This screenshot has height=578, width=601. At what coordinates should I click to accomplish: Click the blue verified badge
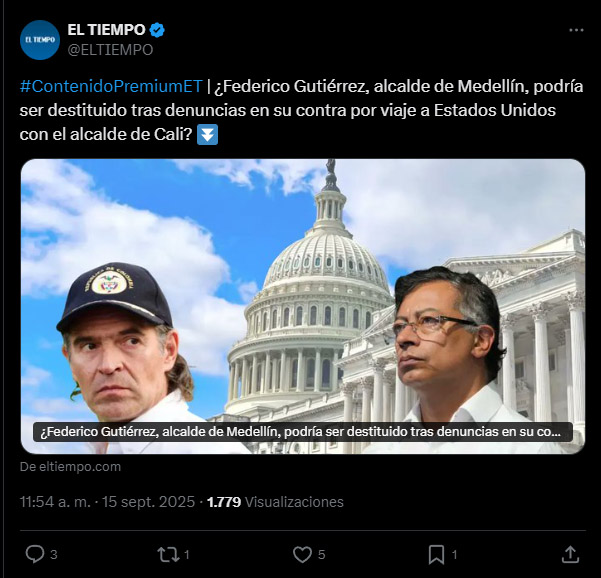click(x=157, y=30)
